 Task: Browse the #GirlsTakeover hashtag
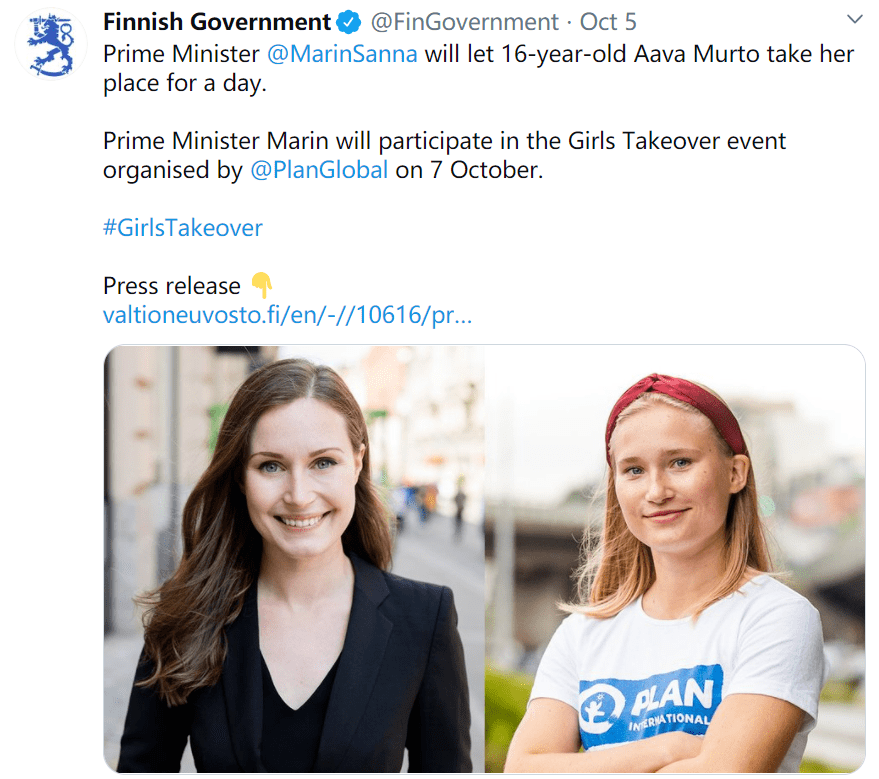click(x=183, y=228)
